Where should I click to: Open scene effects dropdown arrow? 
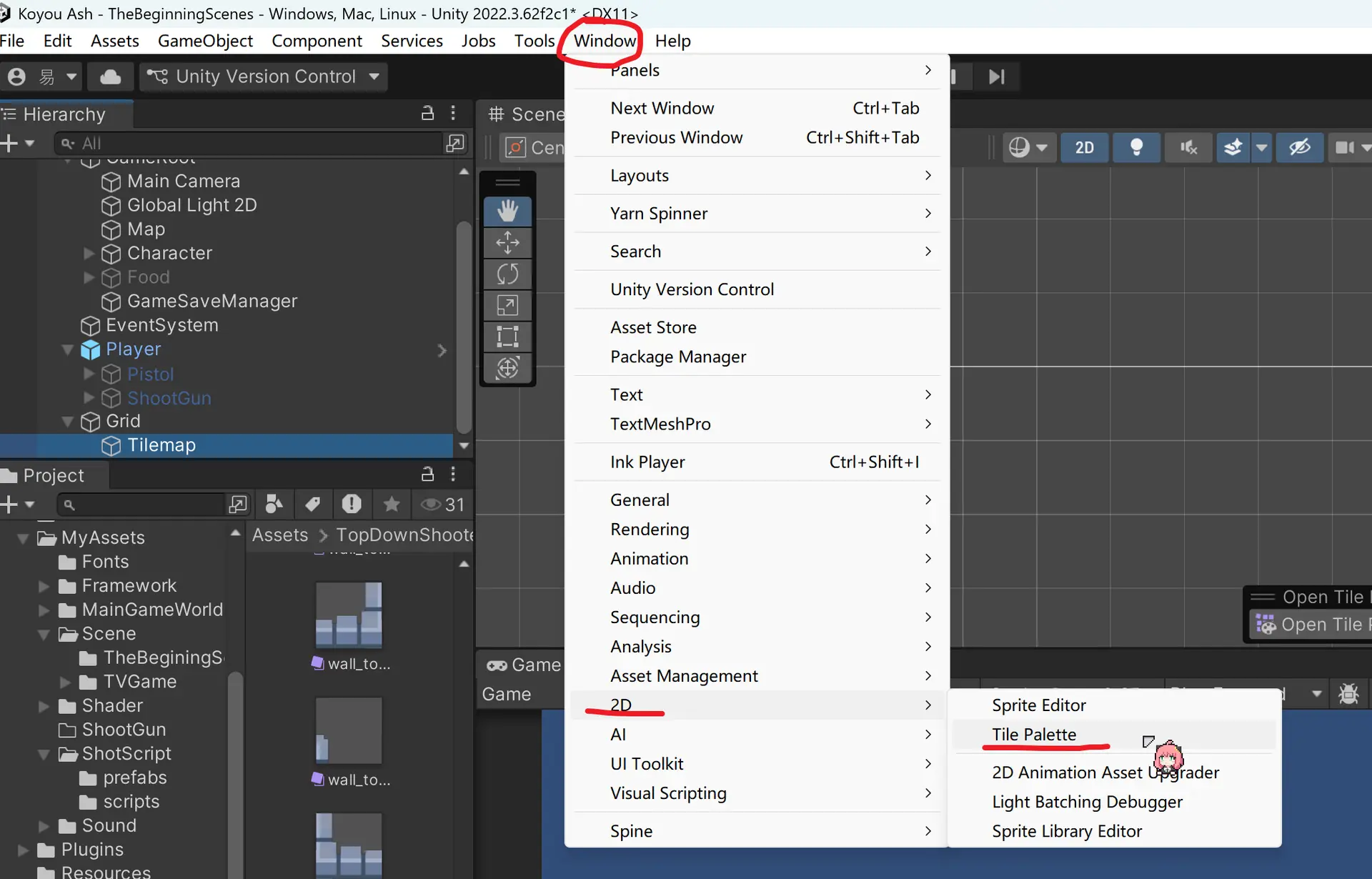[1261, 147]
